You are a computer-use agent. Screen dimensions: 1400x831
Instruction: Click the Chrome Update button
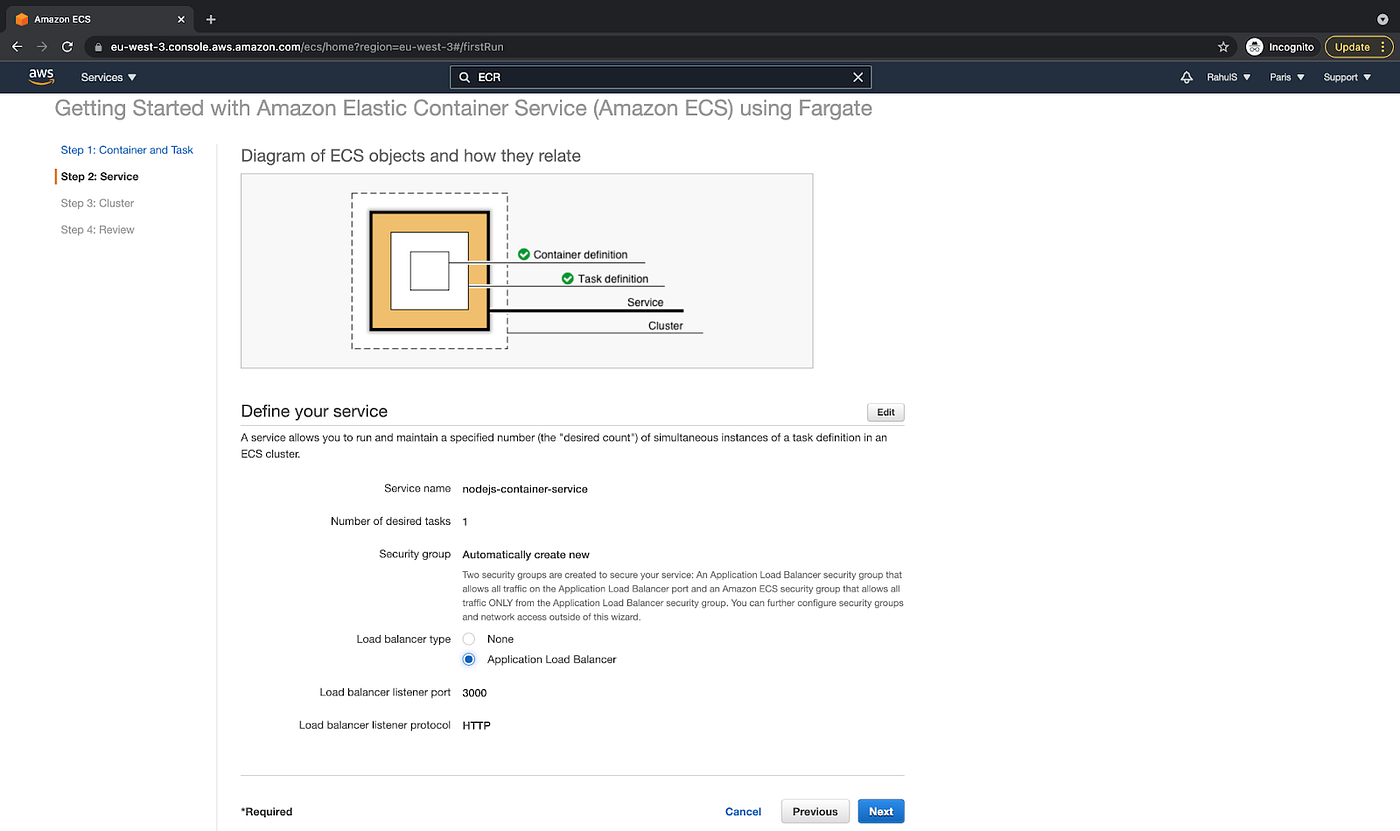pos(1358,47)
